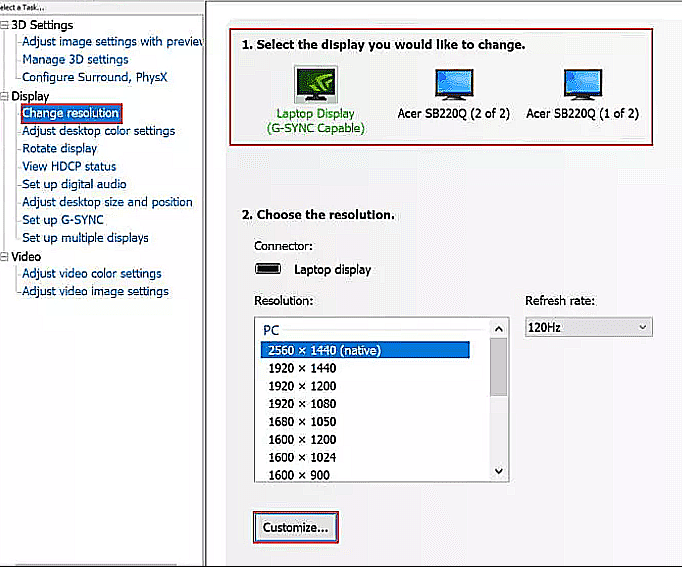The width and height of the screenshot is (682, 567).
Task: Click the Video tree label
Action: tap(26, 257)
